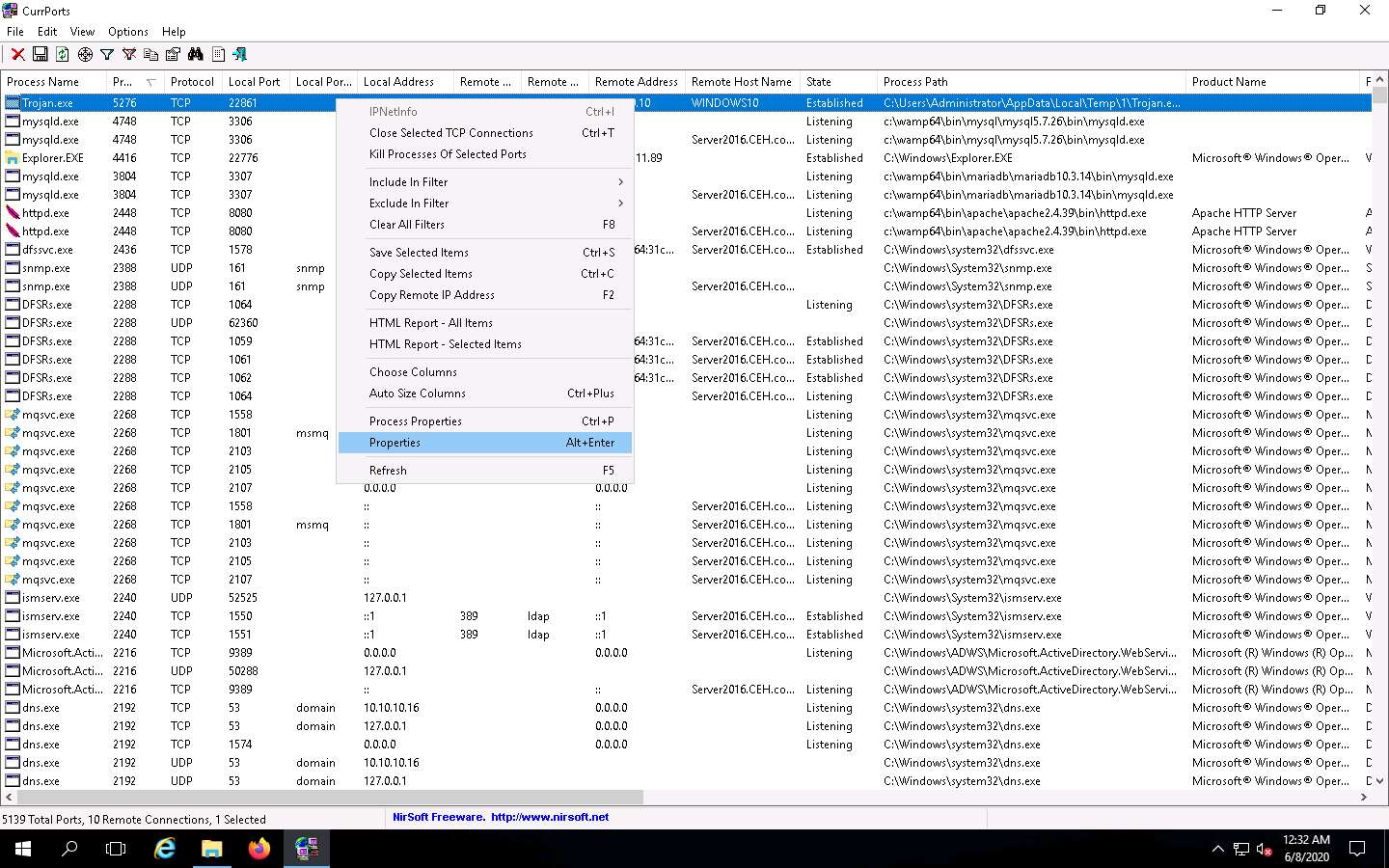Click the exit door toolbar icon

(x=240, y=54)
